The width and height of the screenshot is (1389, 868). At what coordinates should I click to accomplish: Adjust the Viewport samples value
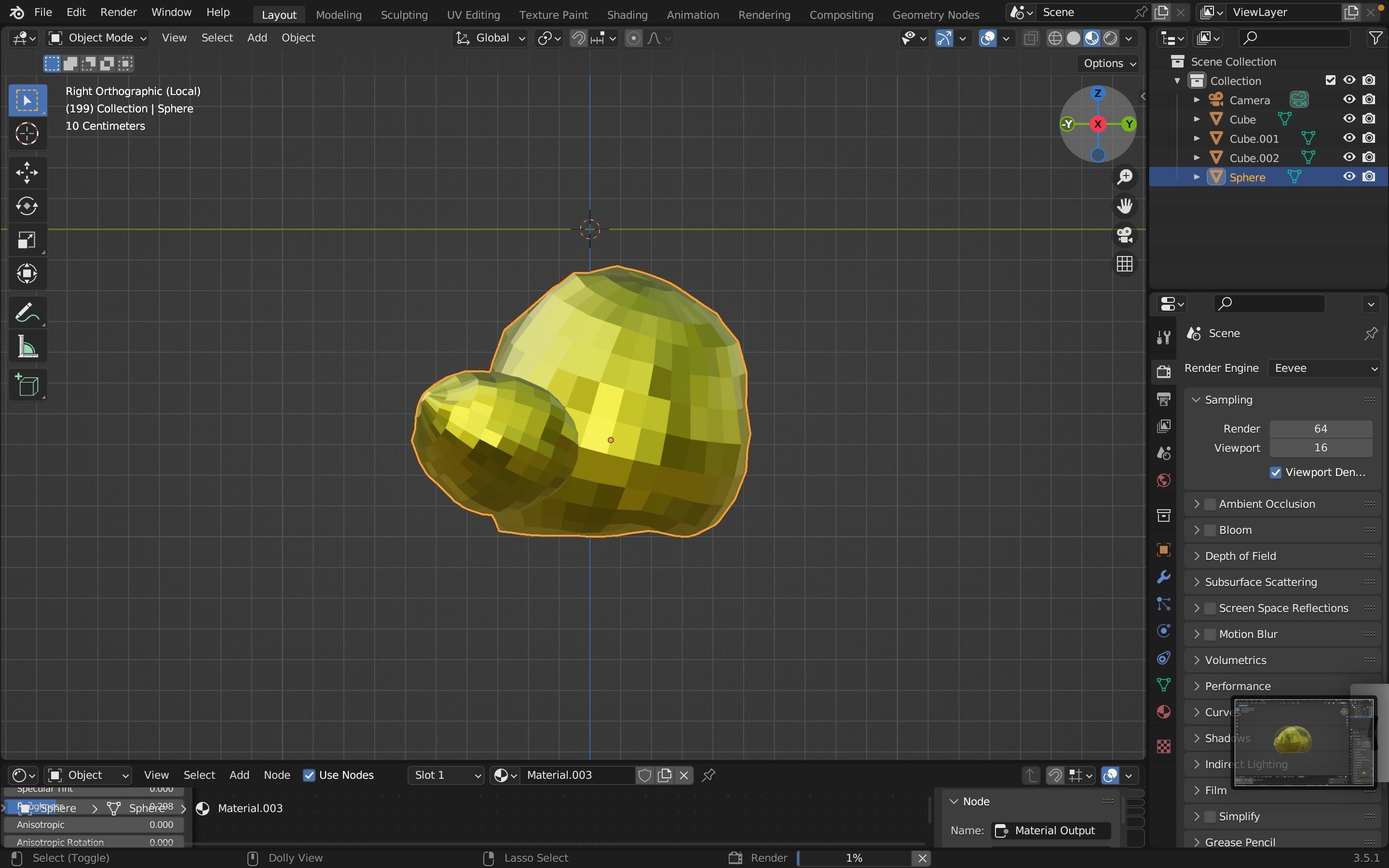[x=1320, y=448]
